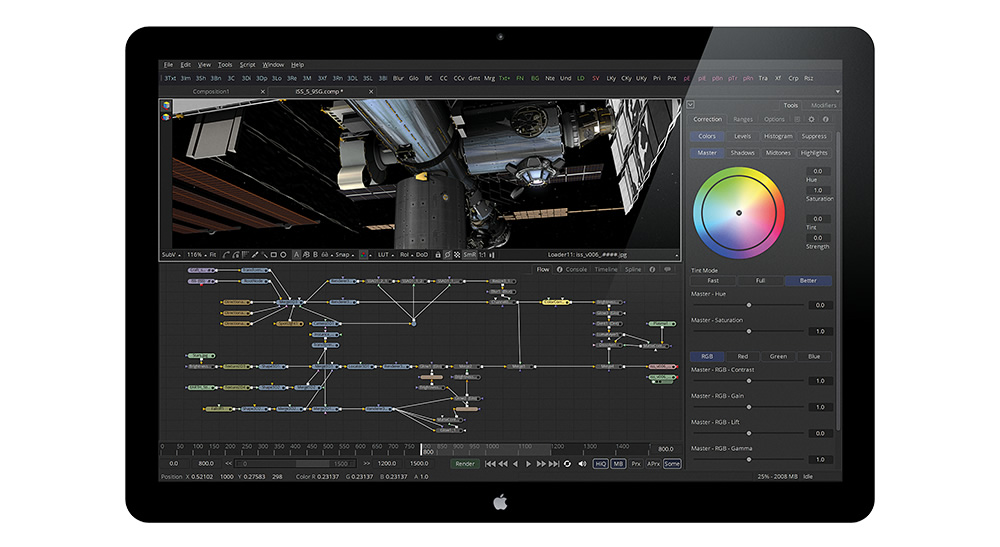Open the color channel dropdown in viewer
The width and height of the screenshot is (1000, 547).
click(x=365, y=254)
